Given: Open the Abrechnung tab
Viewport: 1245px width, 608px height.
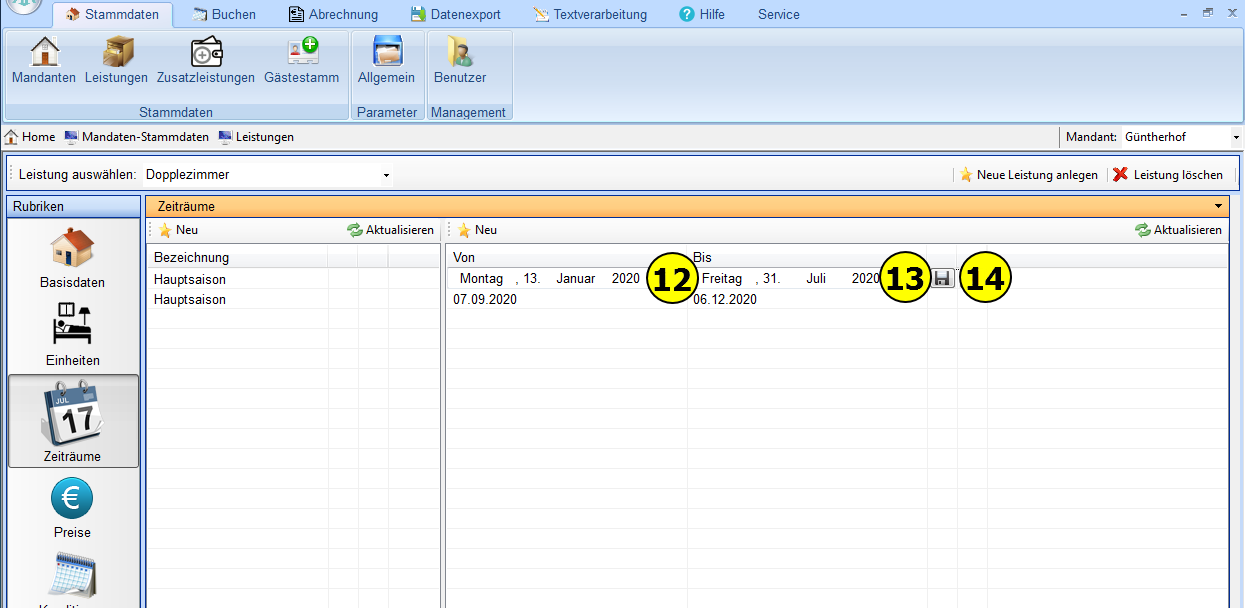Looking at the screenshot, I should click(333, 14).
